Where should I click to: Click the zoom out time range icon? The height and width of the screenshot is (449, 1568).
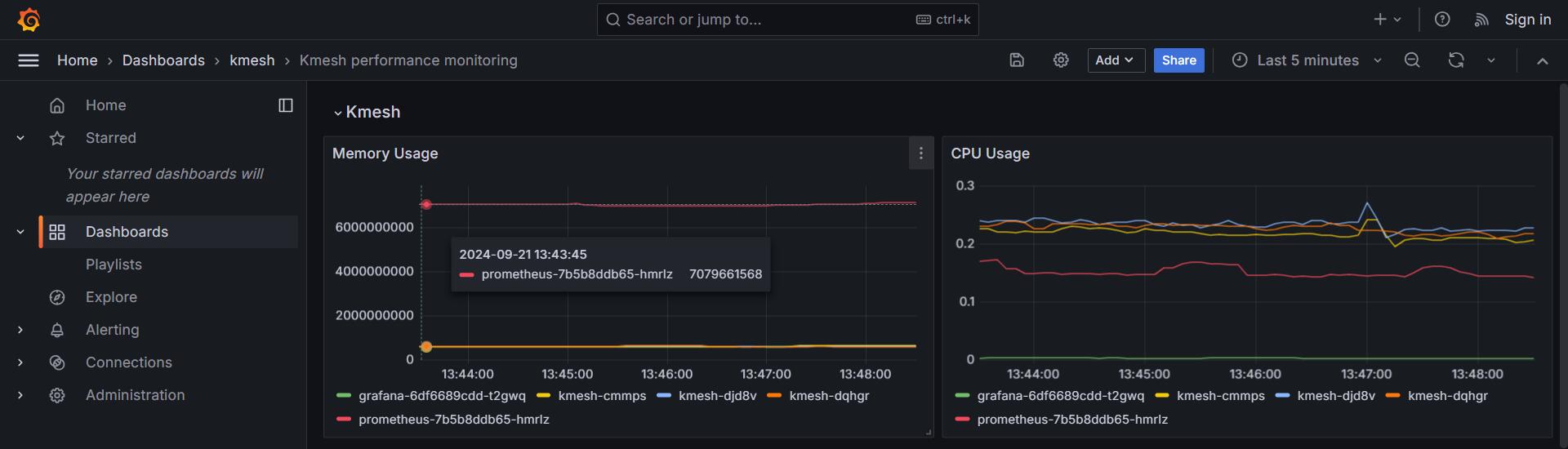pyautogui.click(x=1412, y=60)
